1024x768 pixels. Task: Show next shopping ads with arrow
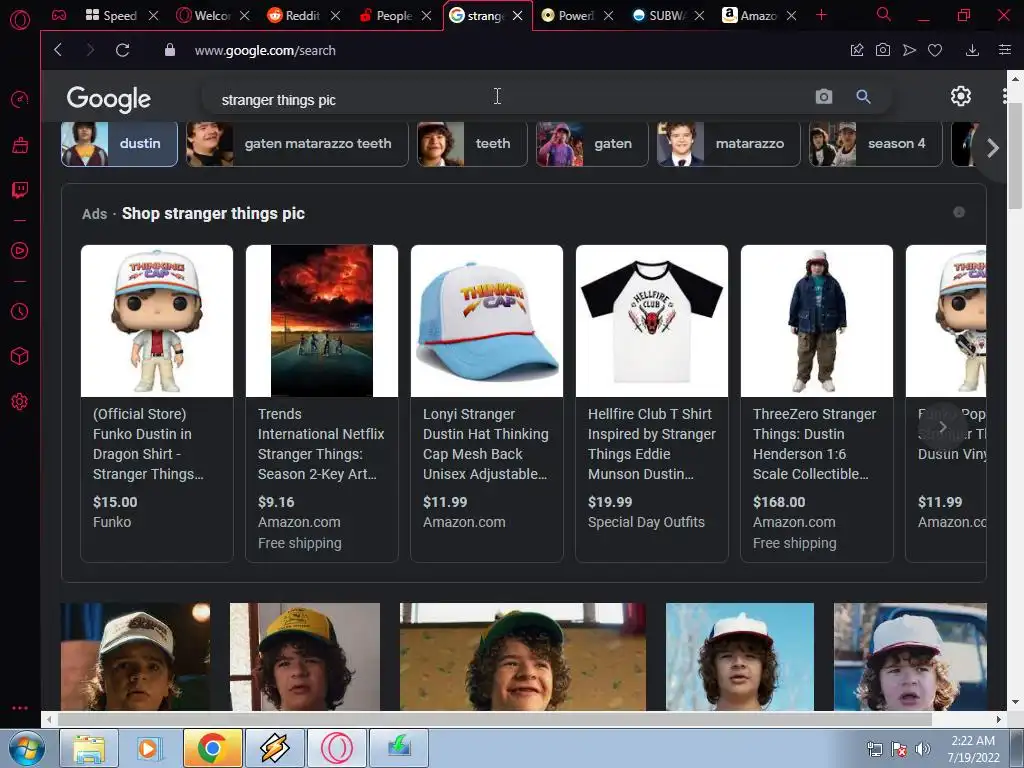(942, 427)
